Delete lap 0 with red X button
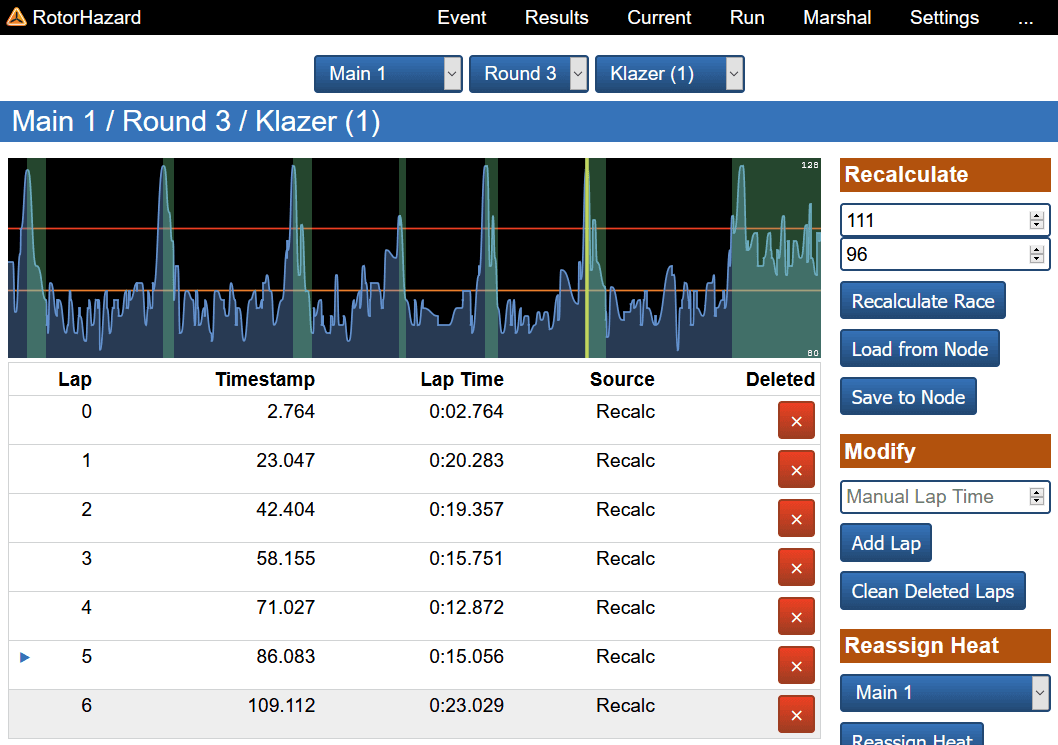The height and width of the screenshot is (745, 1058). [796, 420]
